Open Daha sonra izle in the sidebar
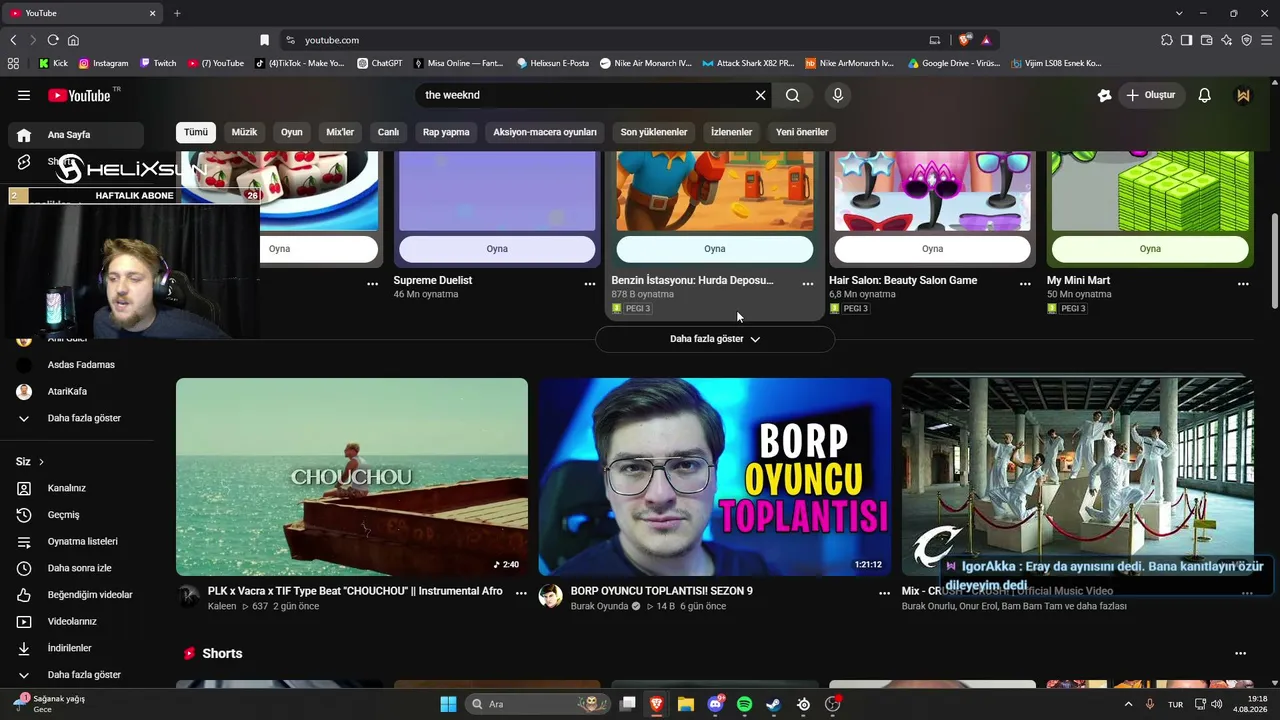 [76, 568]
